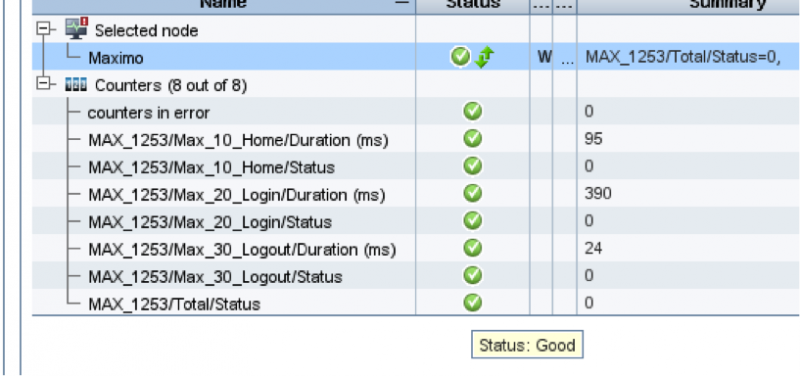Select MAX_1253/Max_30_Logout/Duration (ms) counter
This screenshot has height=376, width=800.
[x=242, y=250]
